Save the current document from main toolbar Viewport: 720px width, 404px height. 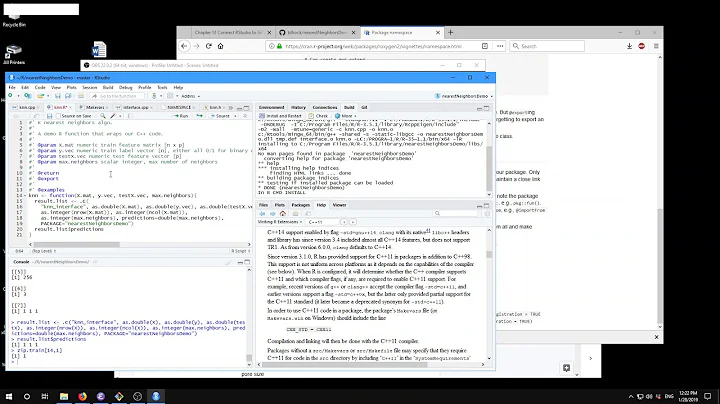(57, 96)
